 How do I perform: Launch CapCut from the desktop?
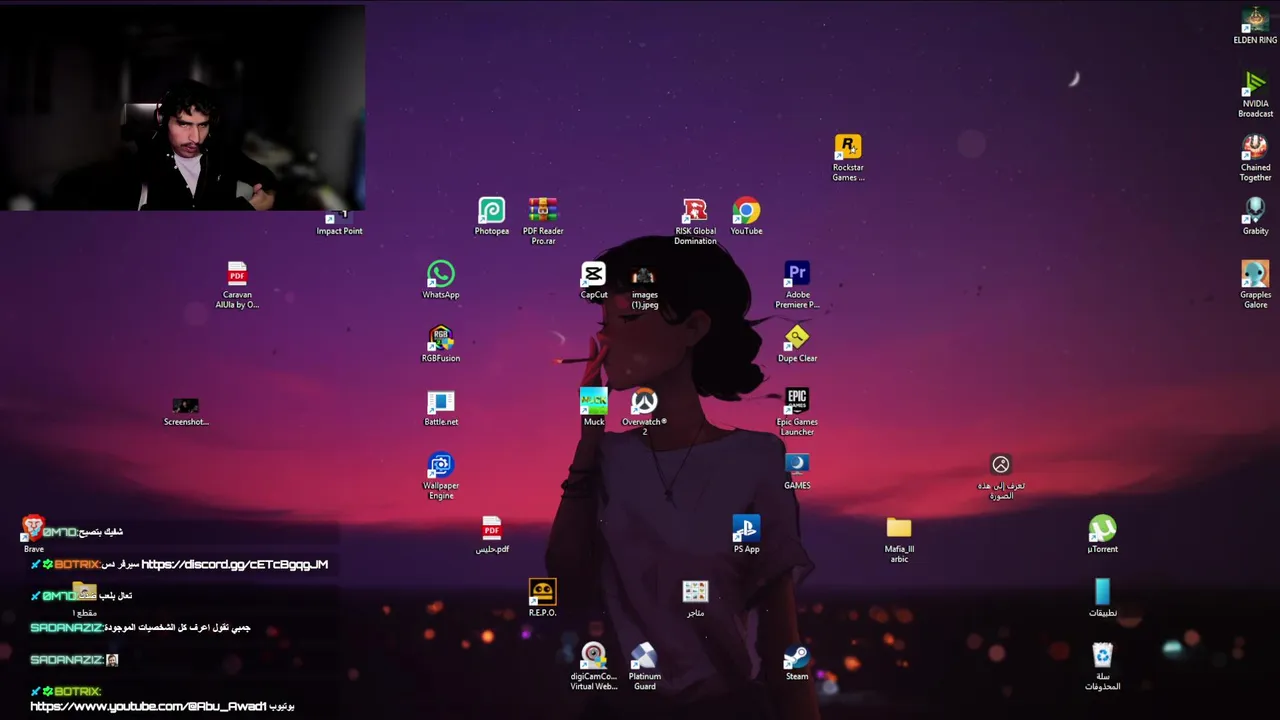click(594, 280)
